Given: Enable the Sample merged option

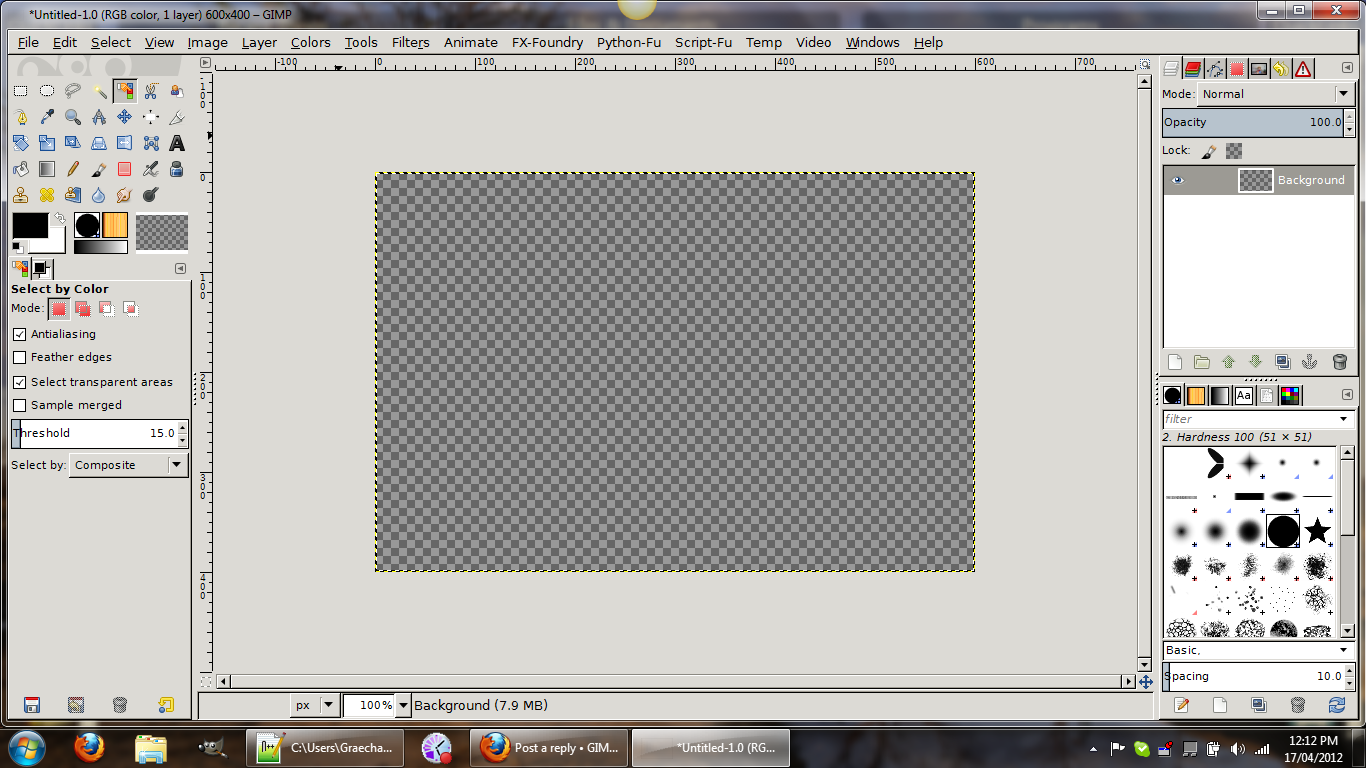Looking at the screenshot, I should tap(19, 405).
